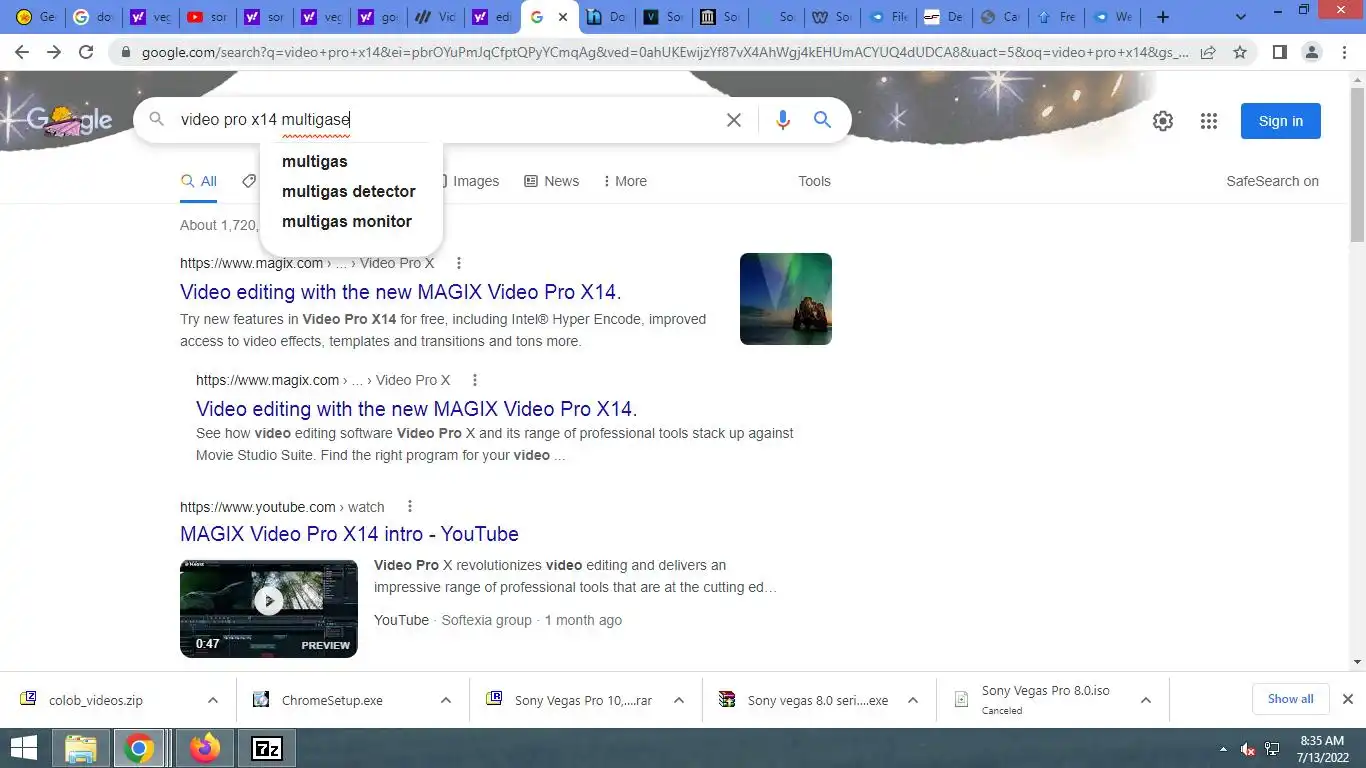Open 'MAGIX Video Pro X14 intro - YouTube' link
The width and height of the screenshot is (1366, 768).
pos(349,534)
